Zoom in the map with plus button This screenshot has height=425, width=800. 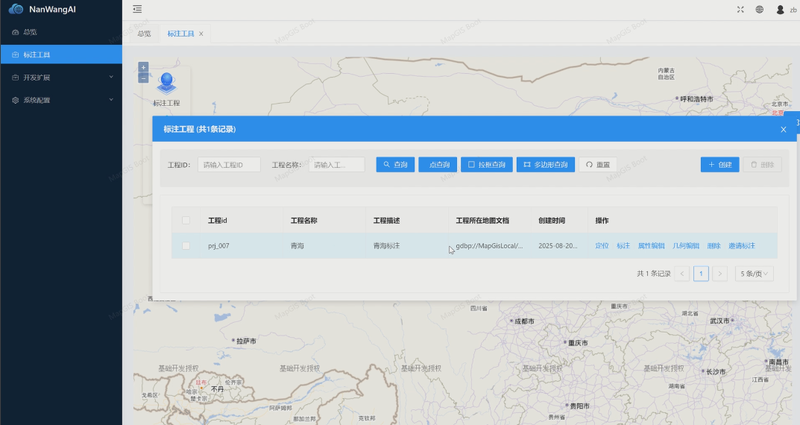(x=144, y=68)
